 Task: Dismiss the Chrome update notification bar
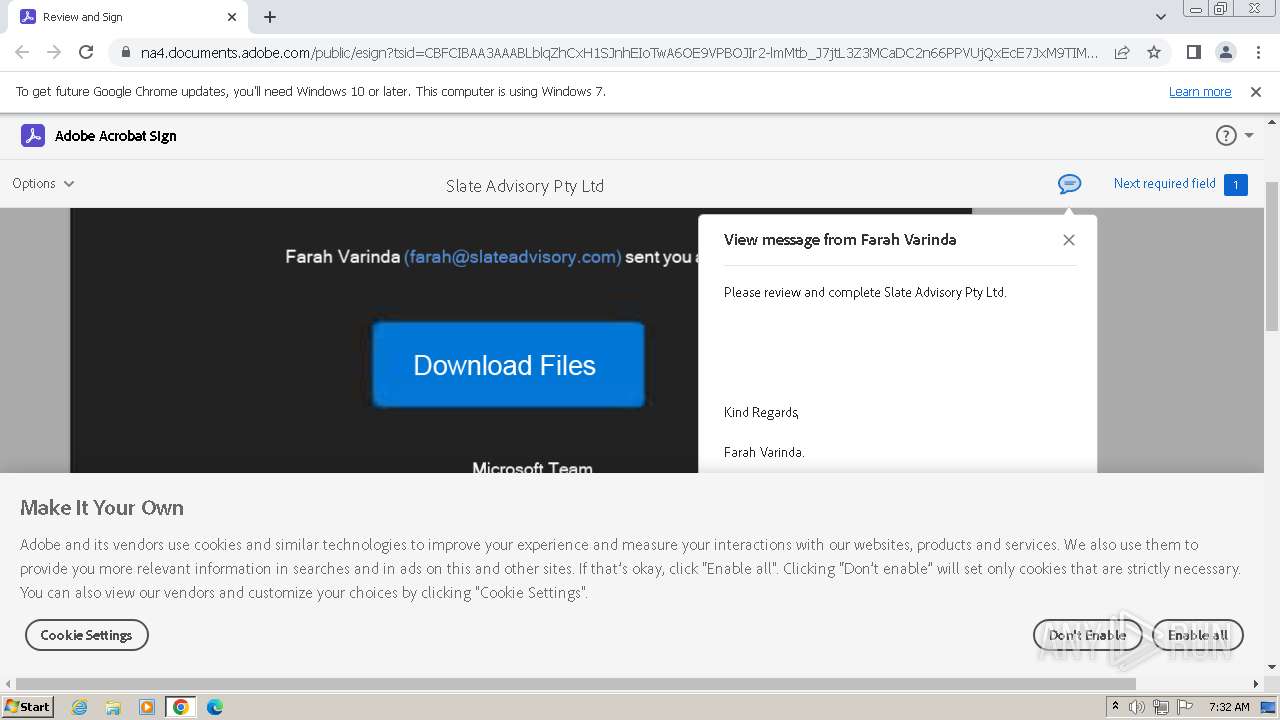1256,92
